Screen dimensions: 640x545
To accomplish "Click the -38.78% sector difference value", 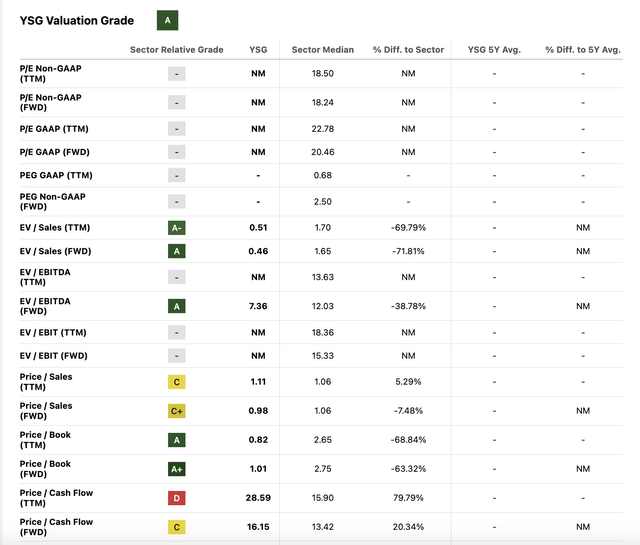I will click(408, 306).
